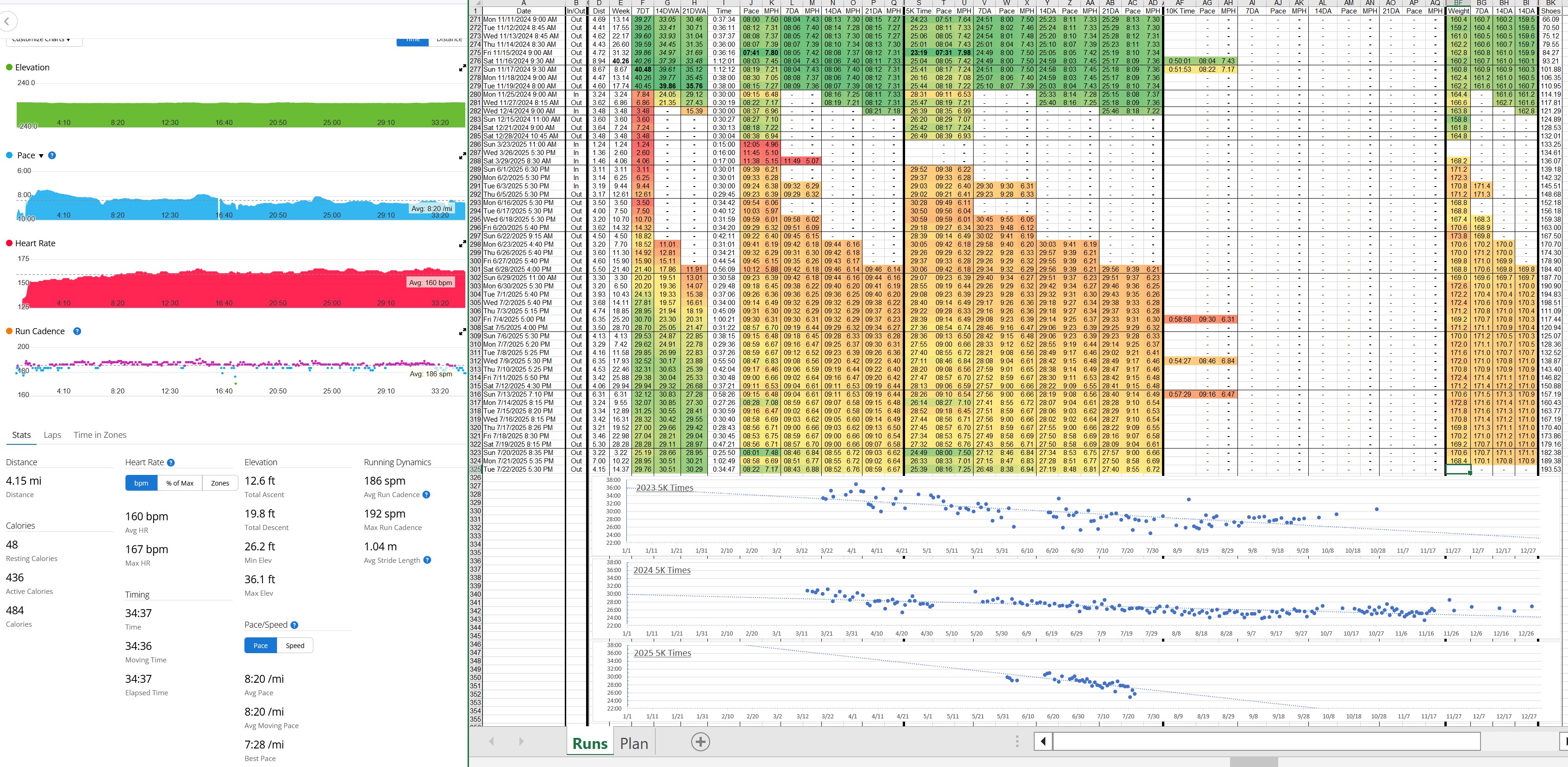This screenshot has height=767, width=1568.
Task: Select the 2025 5K Times chart title
Action: (x=662, y=653)
